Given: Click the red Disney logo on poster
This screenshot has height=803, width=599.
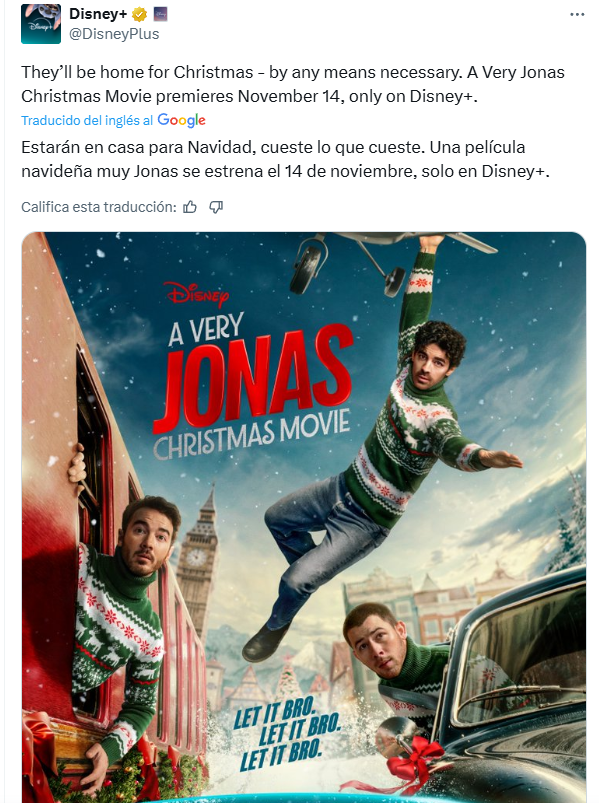Looking at the screenshot, I should tap(197, 294).
